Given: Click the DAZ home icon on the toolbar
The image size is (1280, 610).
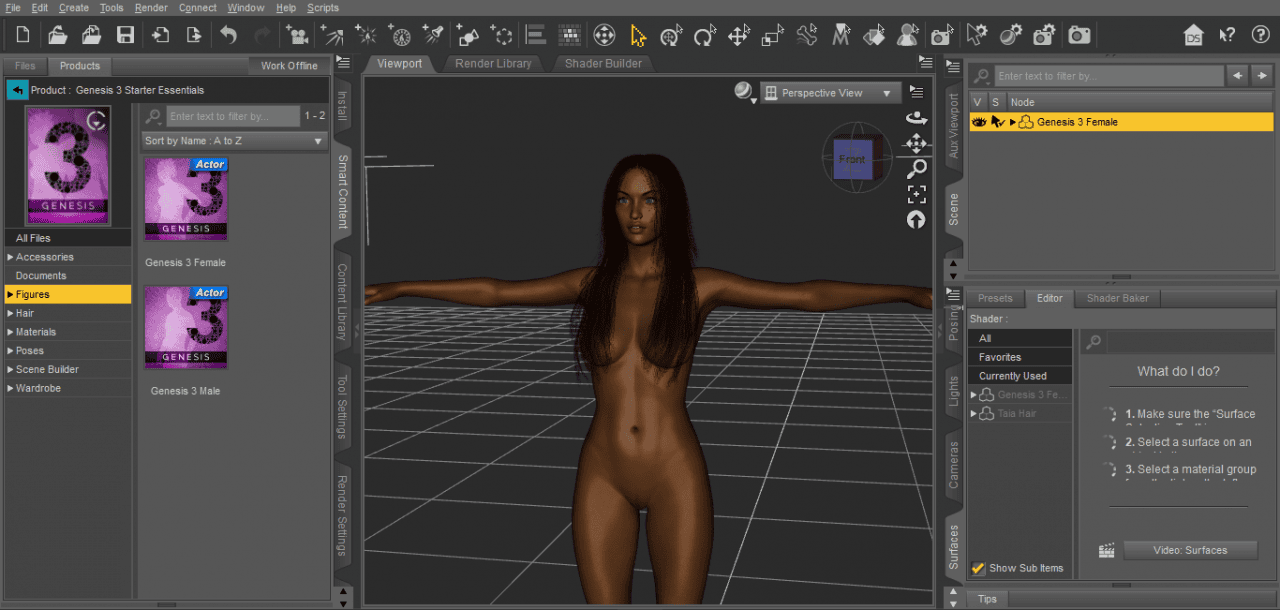Looking at the screenshot, I should point(1193,35).
